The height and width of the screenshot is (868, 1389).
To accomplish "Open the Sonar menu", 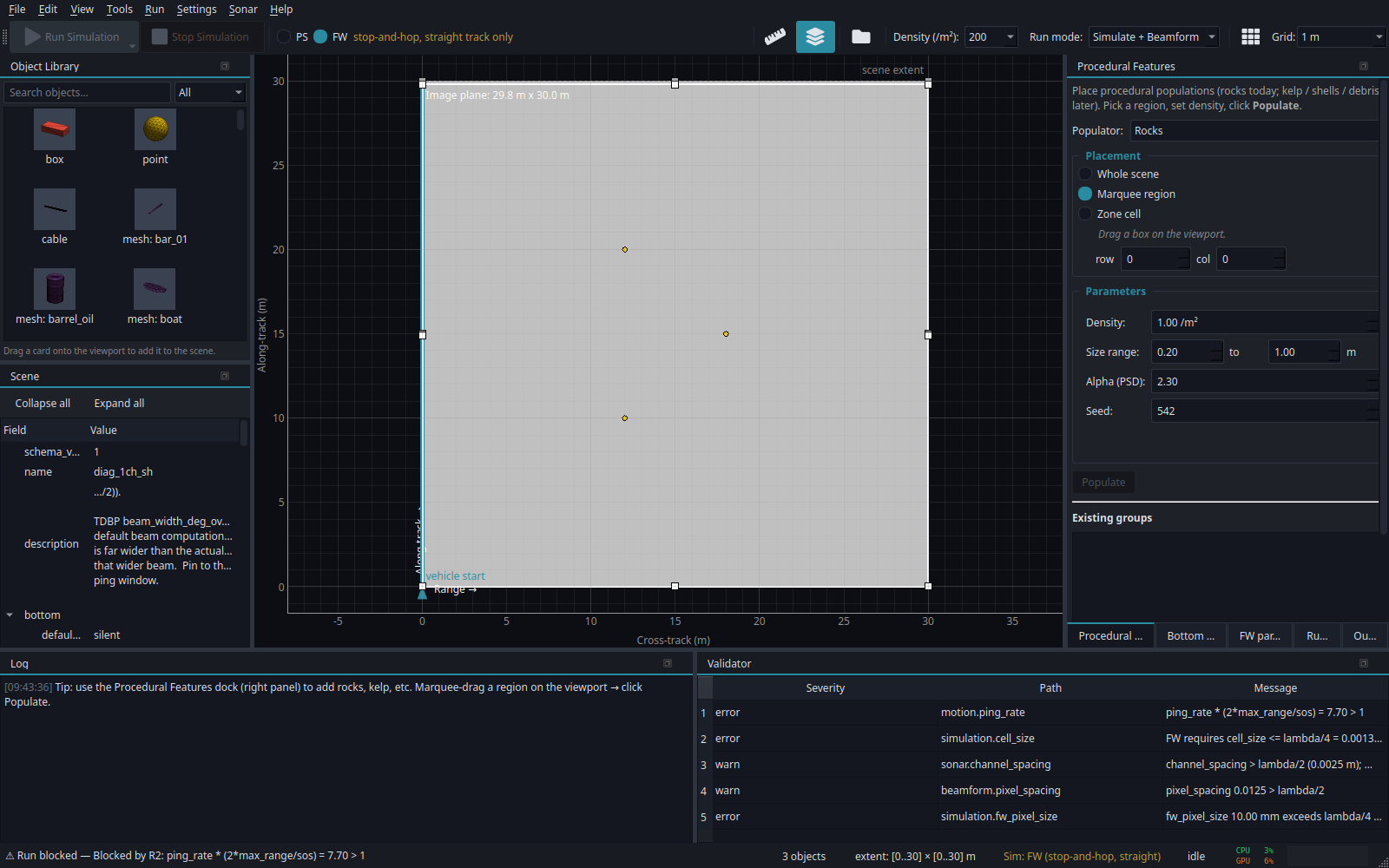I will click(x=243, y=9).
